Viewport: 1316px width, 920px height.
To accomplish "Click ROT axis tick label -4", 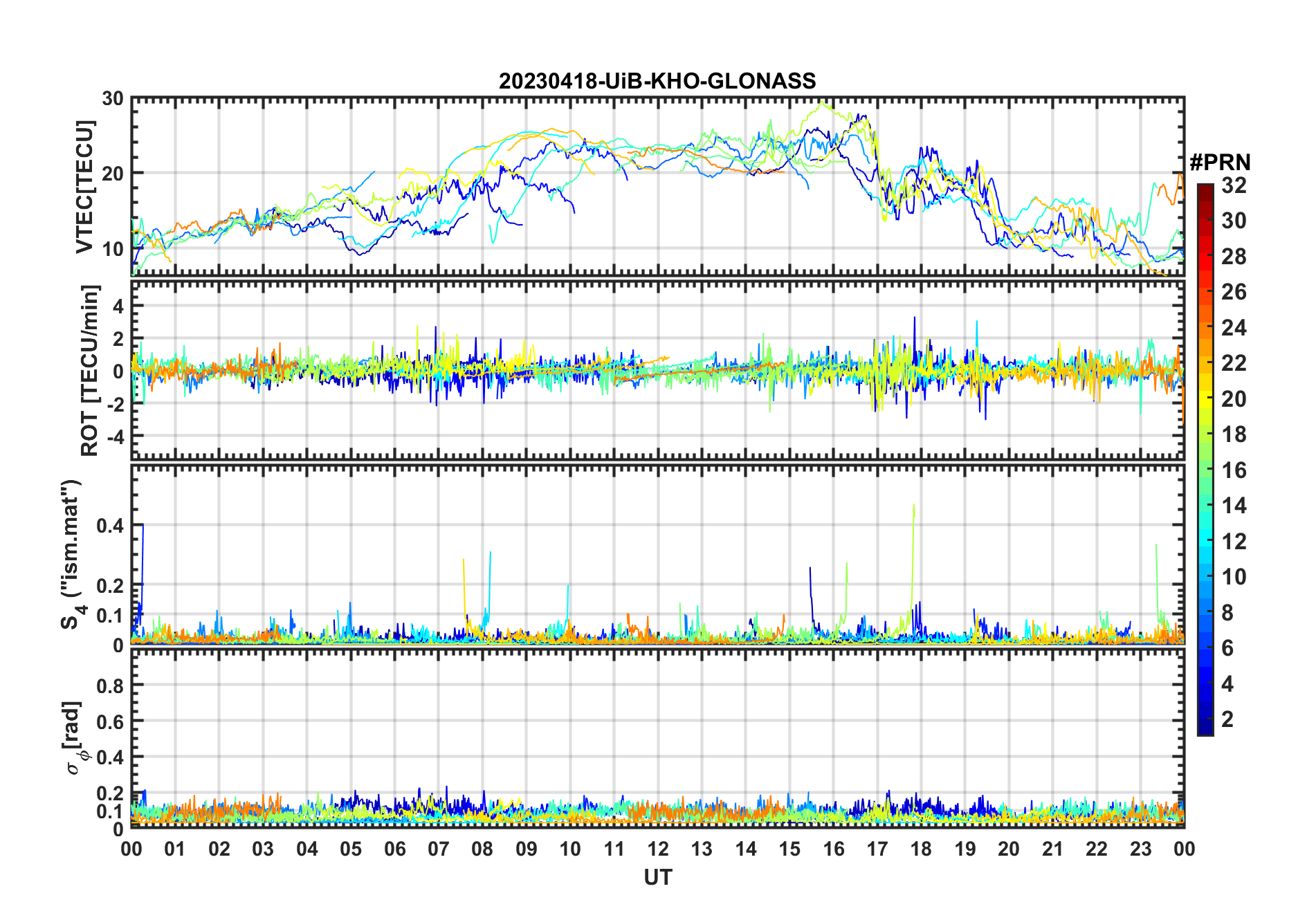I will pyautogui.click(x=114, y=437).
